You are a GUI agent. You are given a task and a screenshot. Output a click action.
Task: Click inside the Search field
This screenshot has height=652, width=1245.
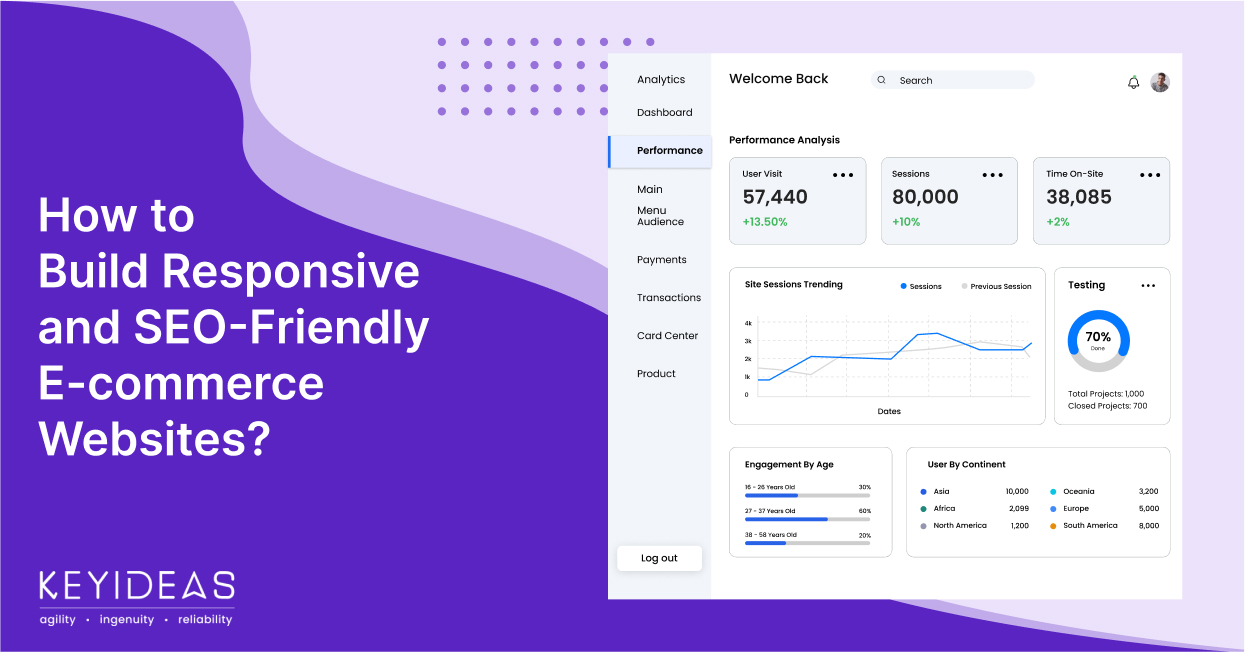tap(950, 80)
